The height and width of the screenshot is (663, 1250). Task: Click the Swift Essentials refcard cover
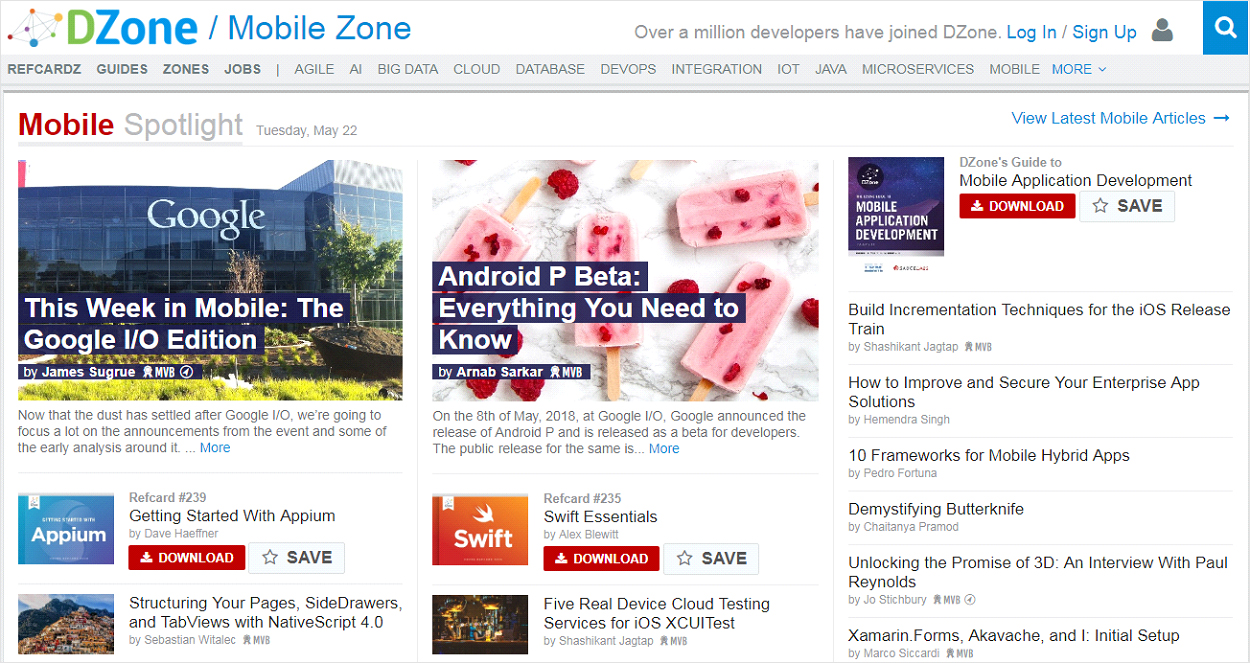click(x=480, y=529)
